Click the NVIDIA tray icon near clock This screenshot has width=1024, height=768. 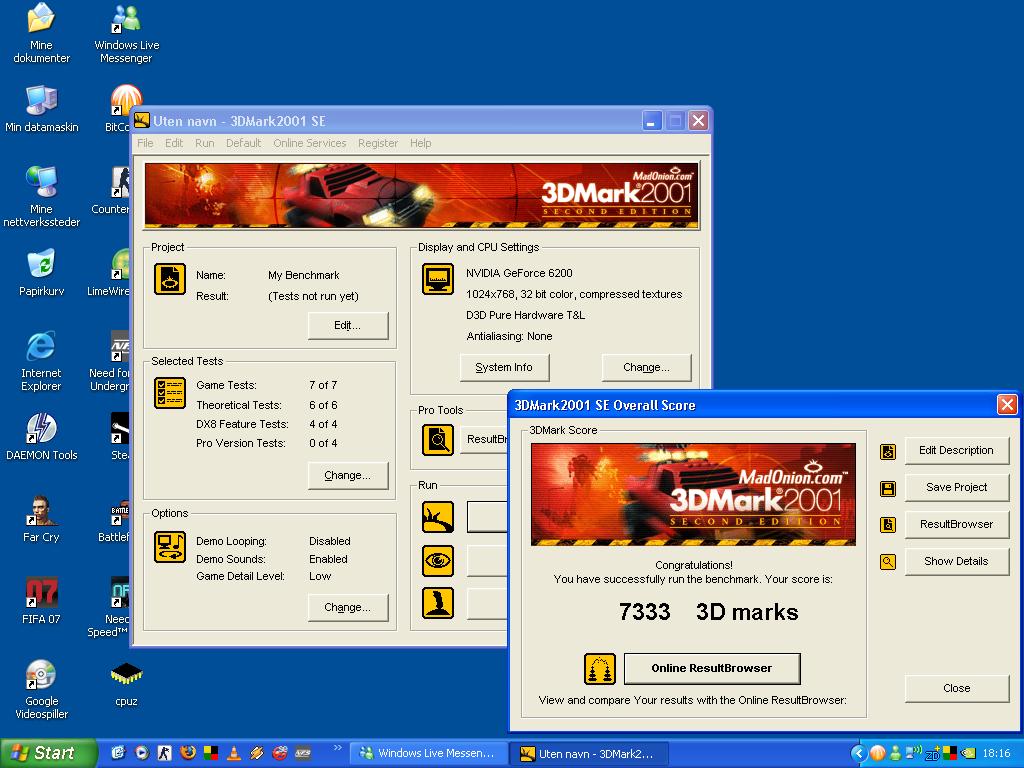click(968, 754)
